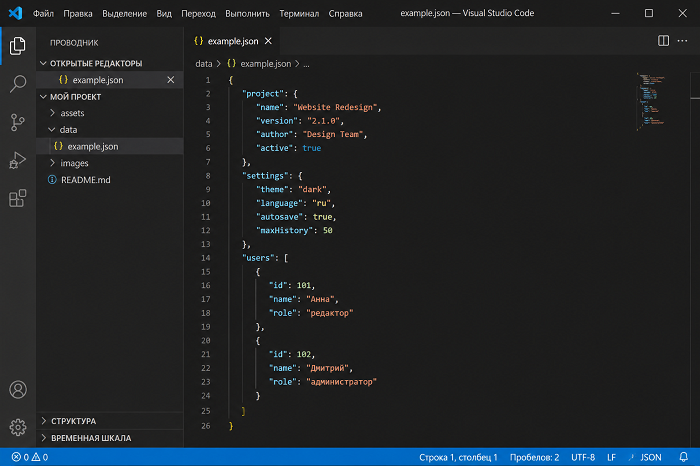Image resolution: width=700 pixels, height=466 pixels.
Task: Change encoding via UTF-8 status item
Action: 583,457
